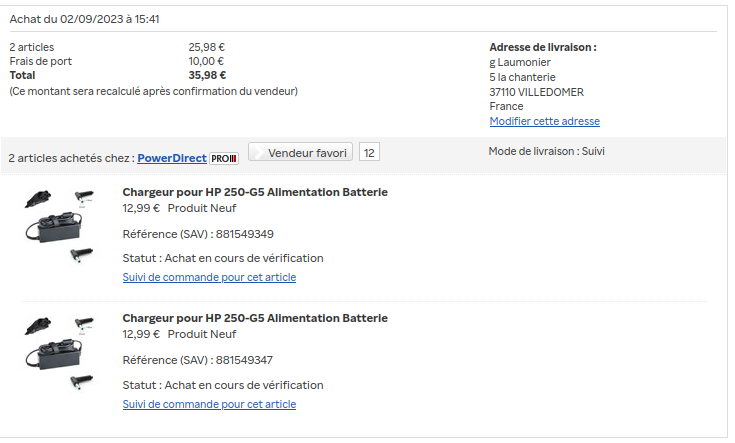Click the first HP charger product thumbnail
This screenshot has width=735, height=443.
point(59,225)
